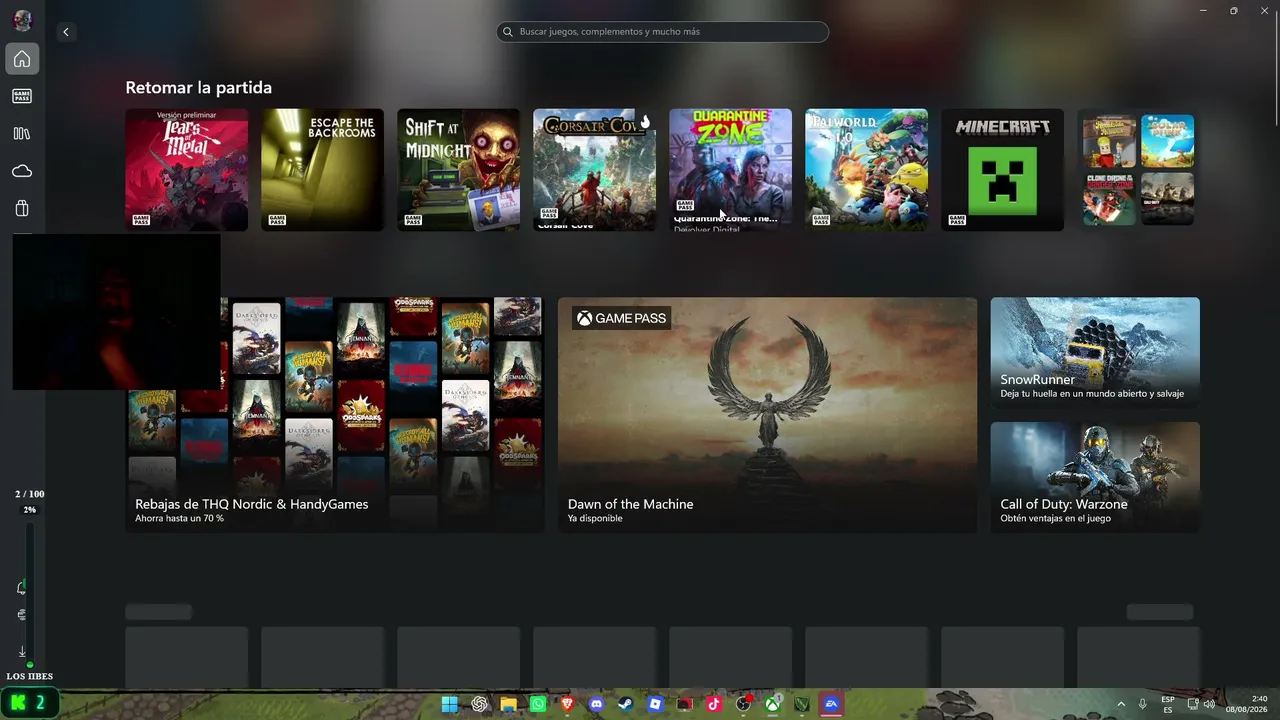1280x720 pixels.
Task: Open the Game Pass section in the sidebar
Action: (x=22, y=96)
